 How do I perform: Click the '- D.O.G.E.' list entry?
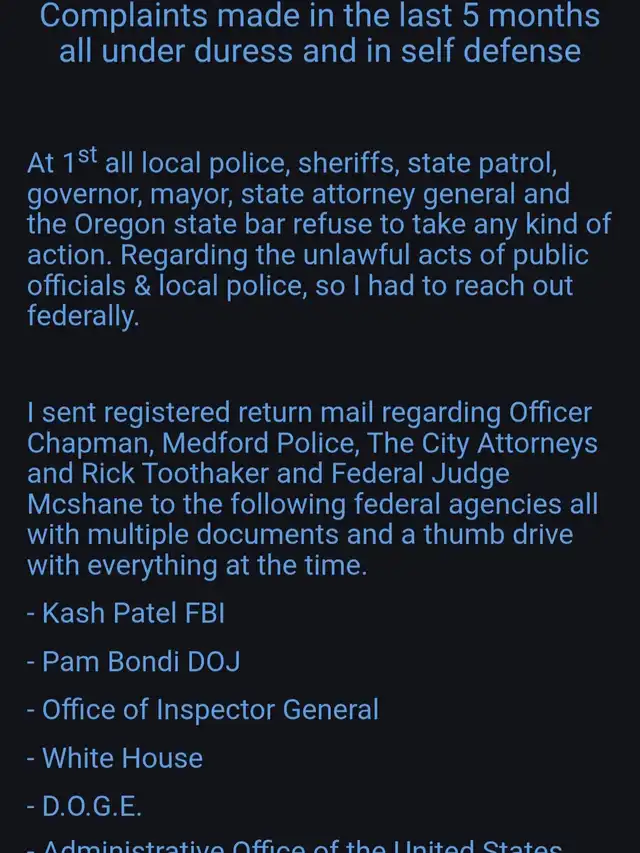tap(84, 806)
